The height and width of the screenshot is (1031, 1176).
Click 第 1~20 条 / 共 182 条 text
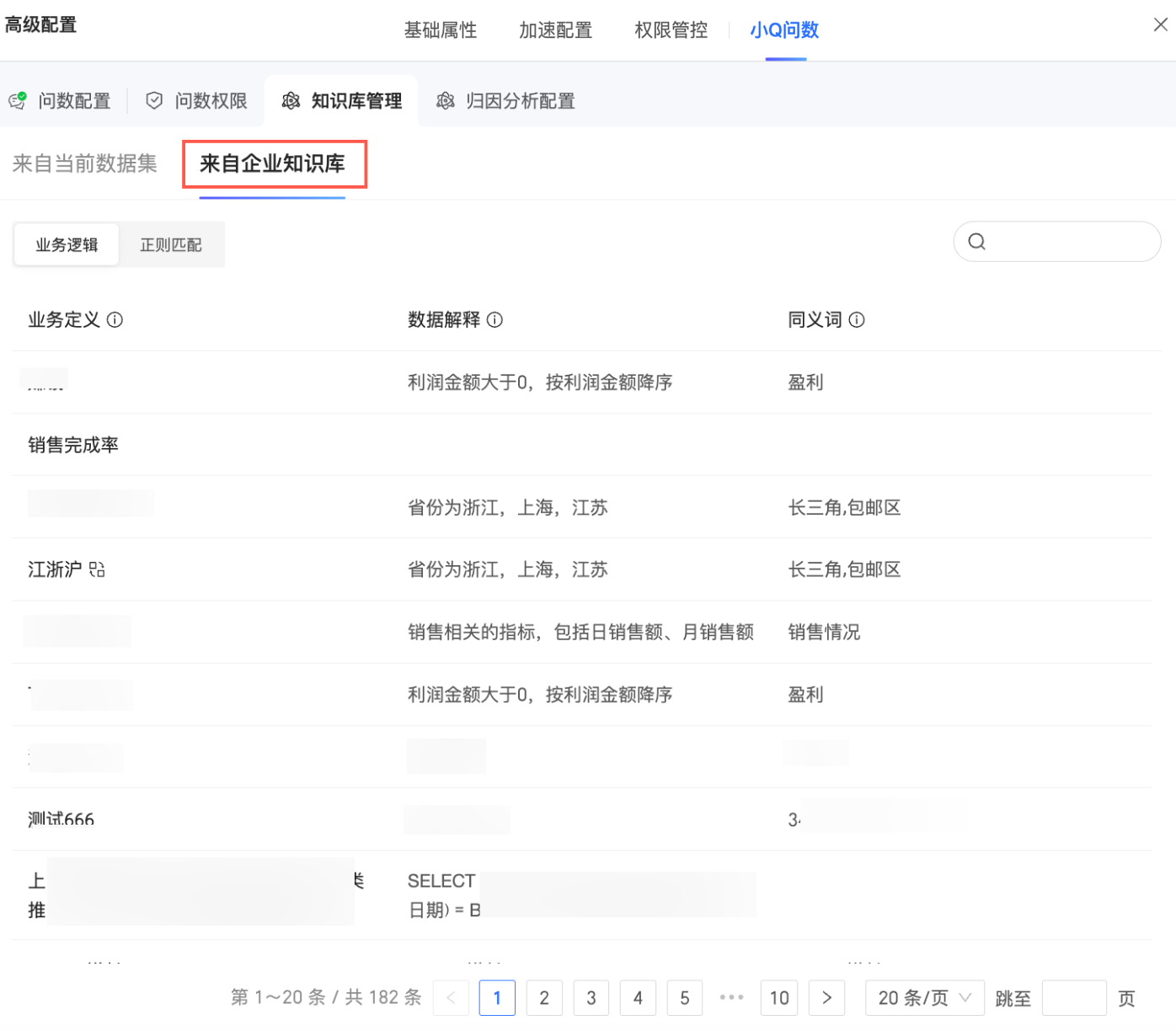(x=326, y=998)
